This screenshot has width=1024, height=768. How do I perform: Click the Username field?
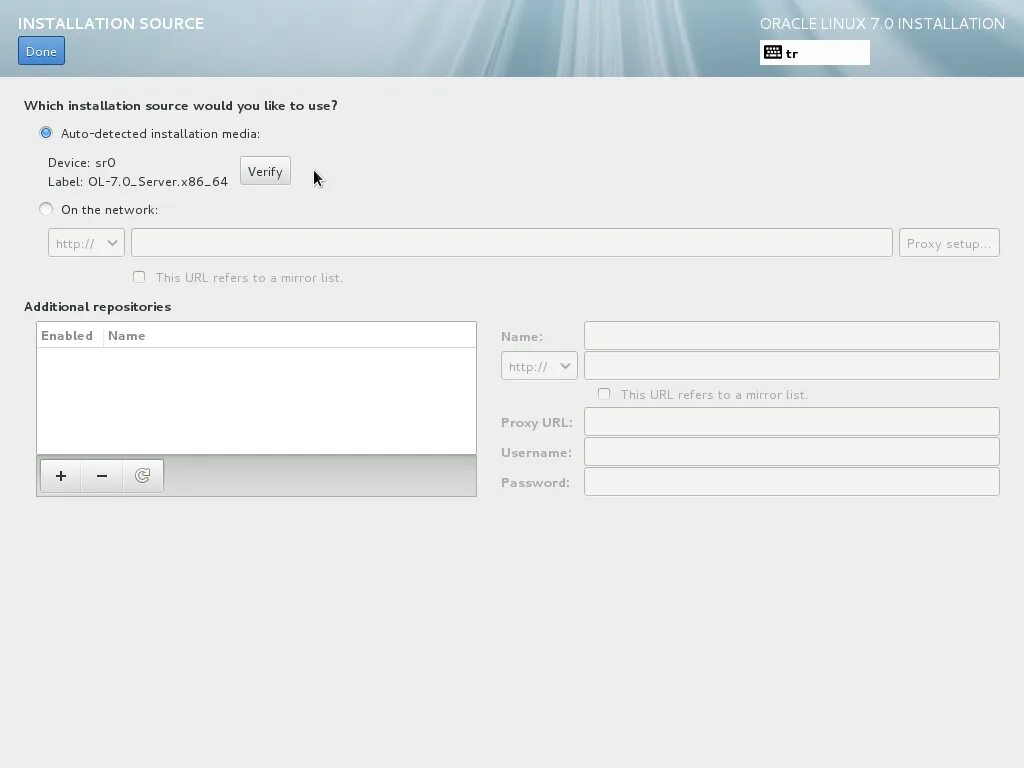(x=792, y=452)
